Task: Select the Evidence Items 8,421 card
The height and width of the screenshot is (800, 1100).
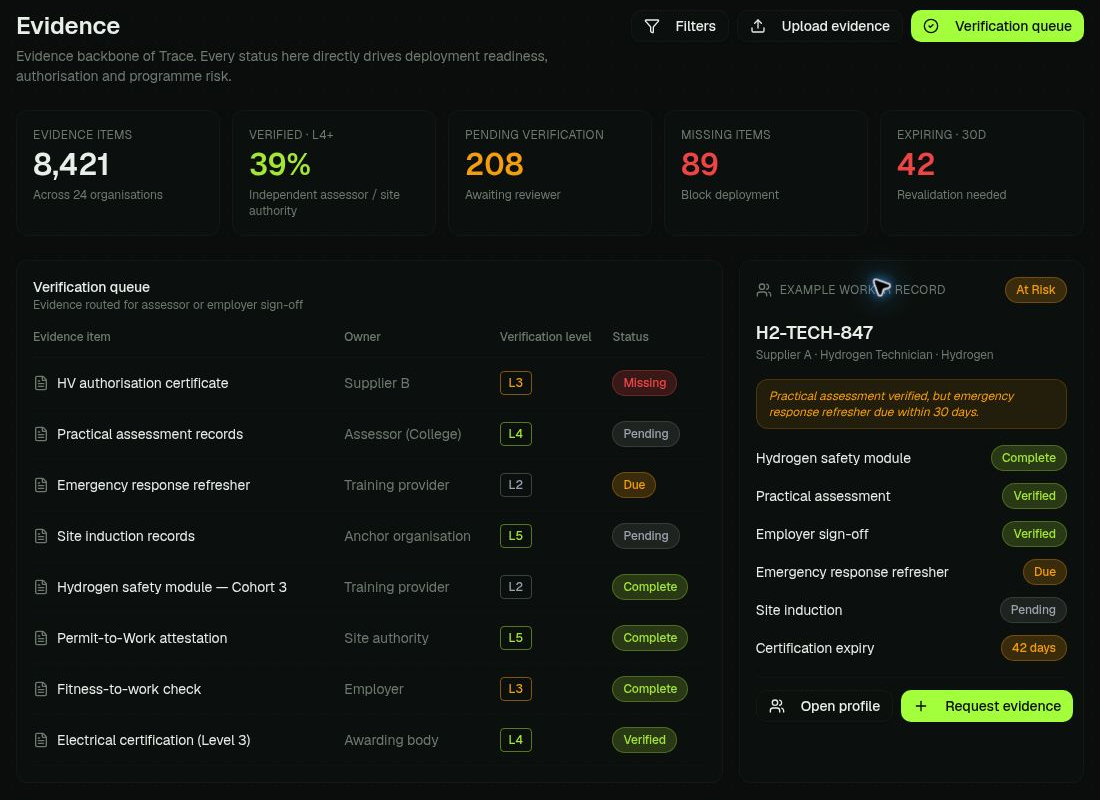Action: 118,173
